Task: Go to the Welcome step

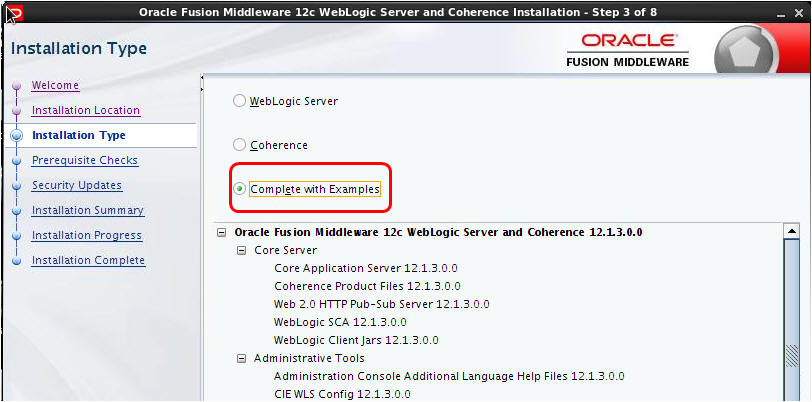Action: 55,85
